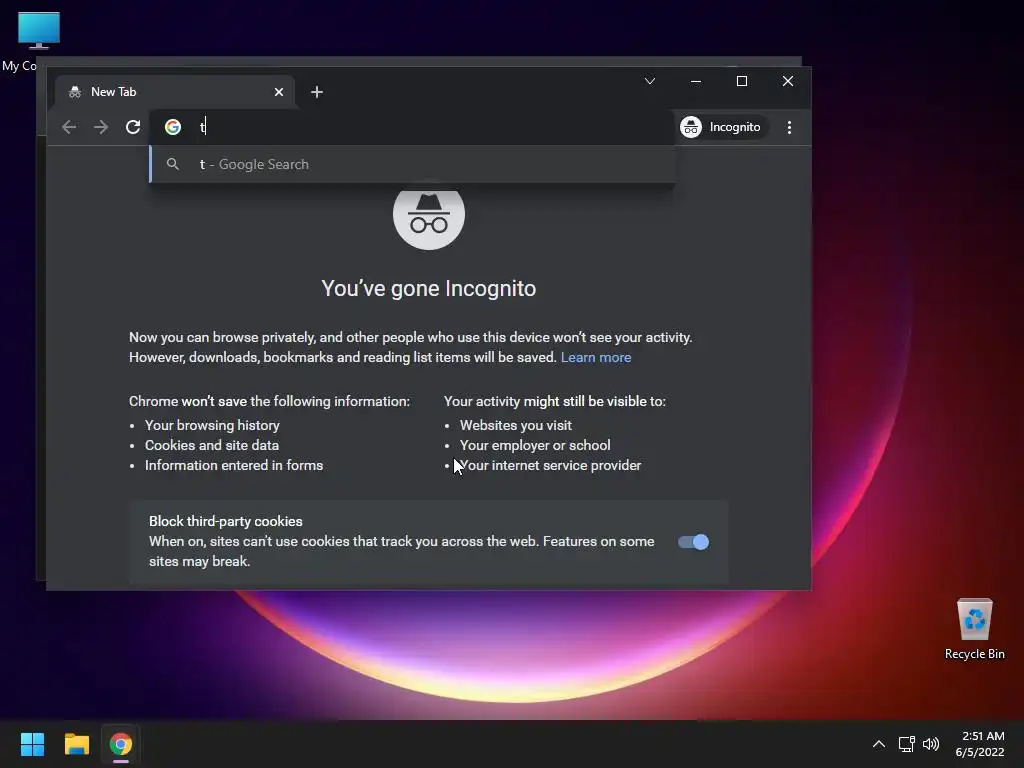Toggle Block third-party cookies switch

point(693,542)
